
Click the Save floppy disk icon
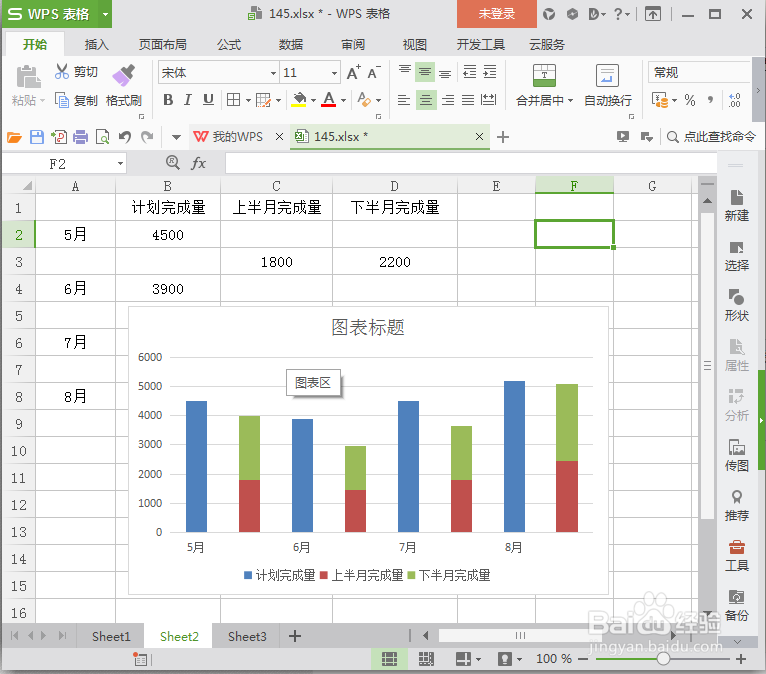(37, 137)
